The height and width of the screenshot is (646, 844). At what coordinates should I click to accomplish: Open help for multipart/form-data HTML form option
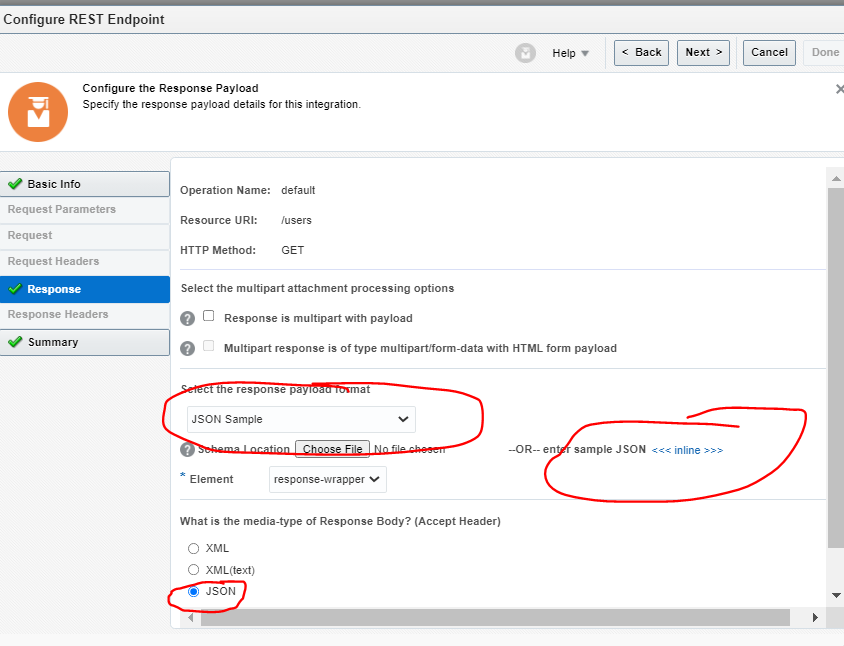click(187, 349)
